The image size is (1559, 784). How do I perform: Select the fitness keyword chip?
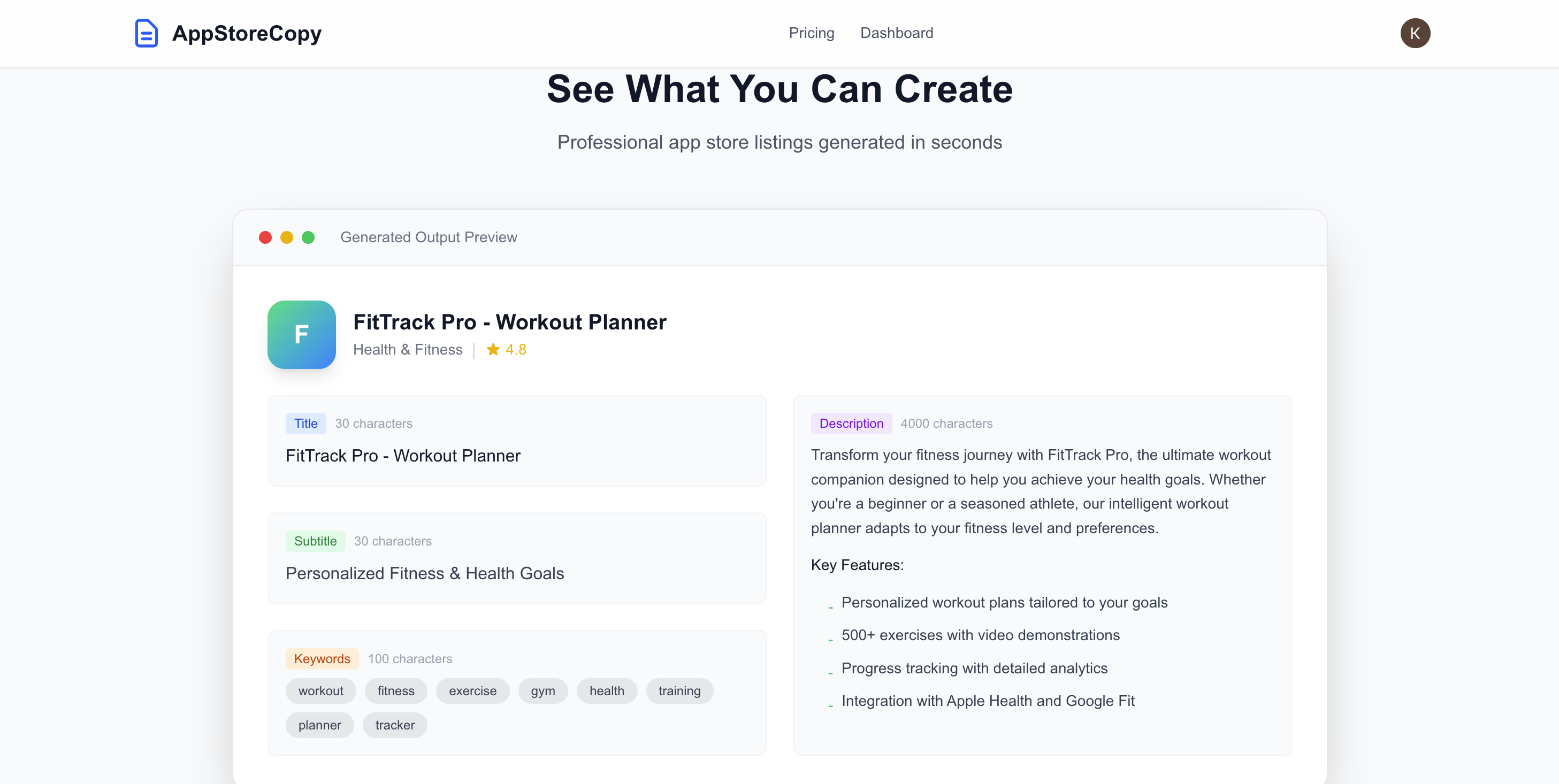(x=396, y=690)
